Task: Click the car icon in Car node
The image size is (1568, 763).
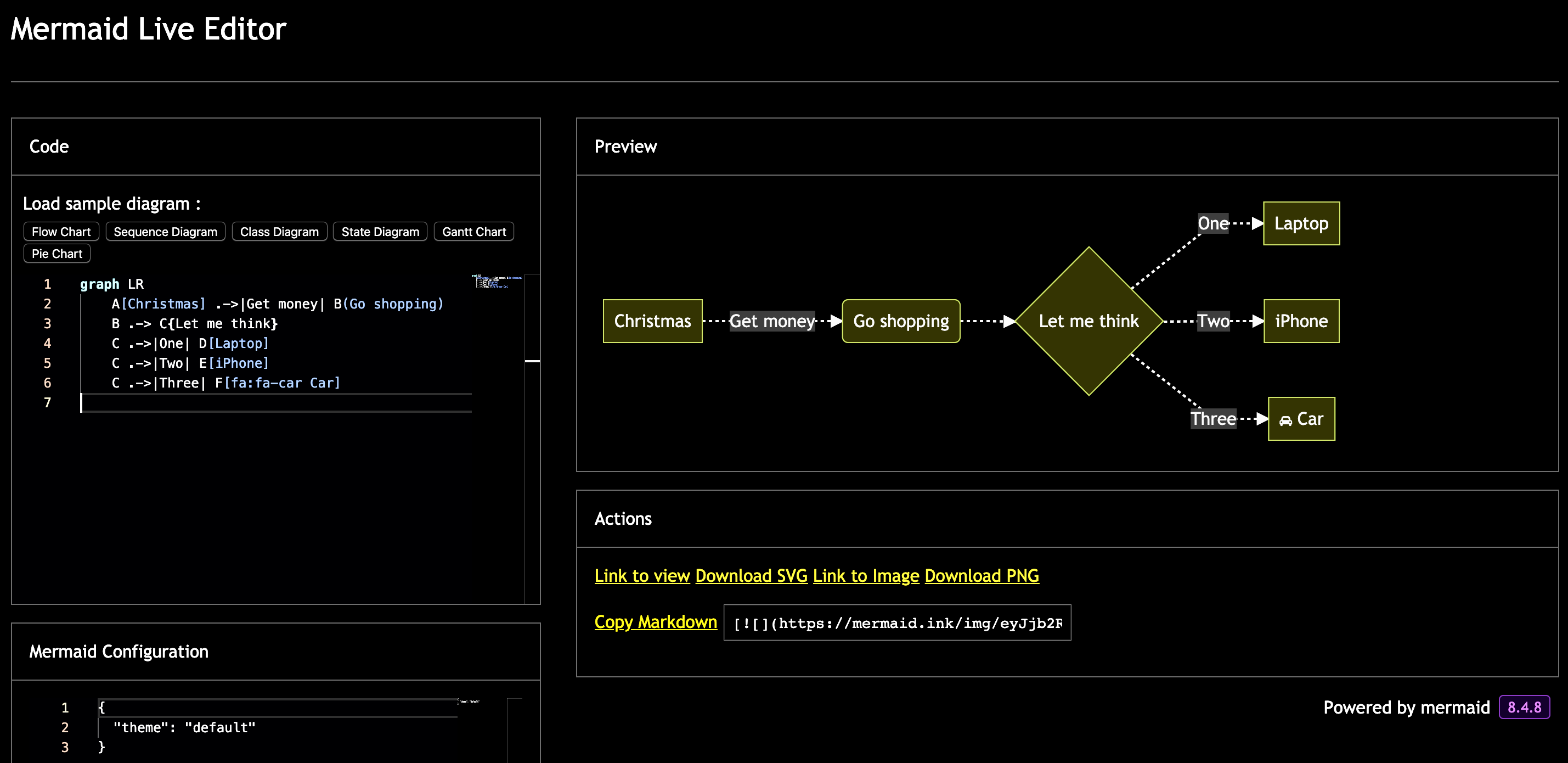Action: pos(1285,420)
